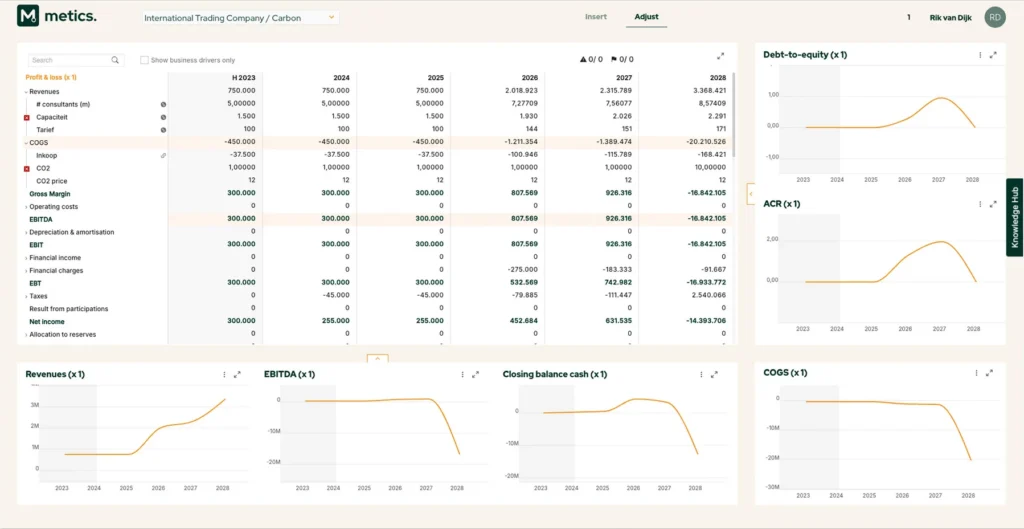The image size is (1024, 529).
Task: Expand the Financial income row
Action: point(26,258)
